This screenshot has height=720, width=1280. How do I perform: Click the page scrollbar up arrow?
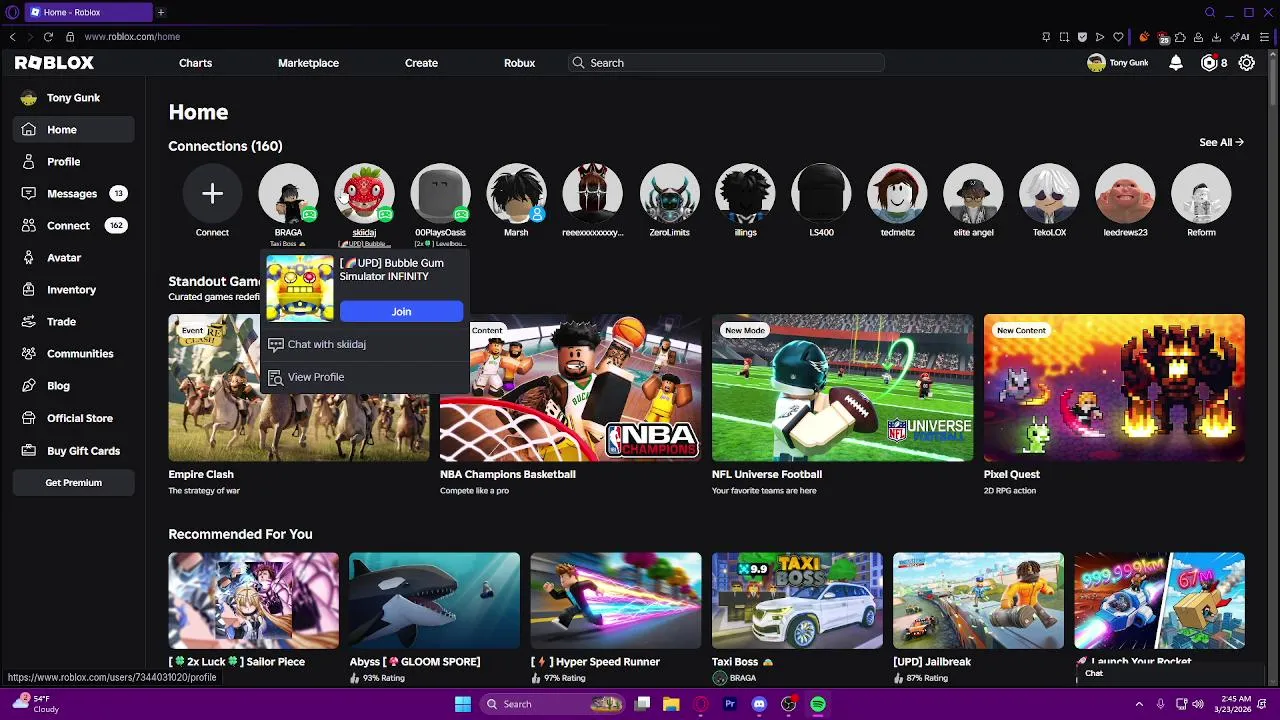coord(1272,55)
